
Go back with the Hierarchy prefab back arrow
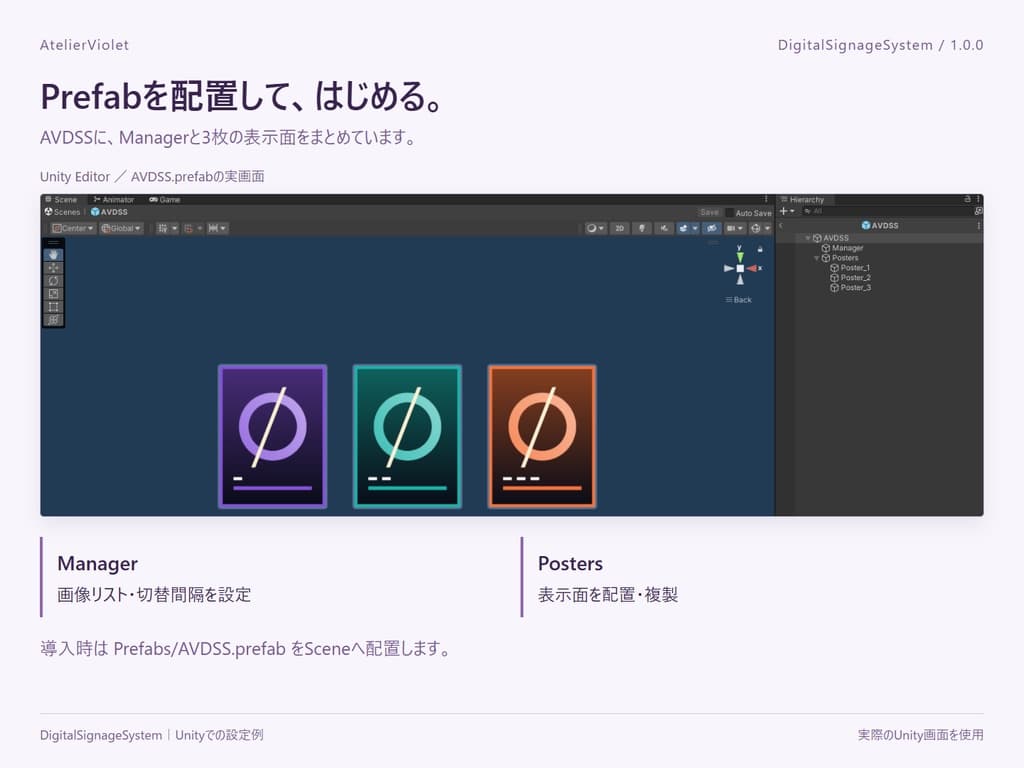pyautogui.click(x=781, y=225)
